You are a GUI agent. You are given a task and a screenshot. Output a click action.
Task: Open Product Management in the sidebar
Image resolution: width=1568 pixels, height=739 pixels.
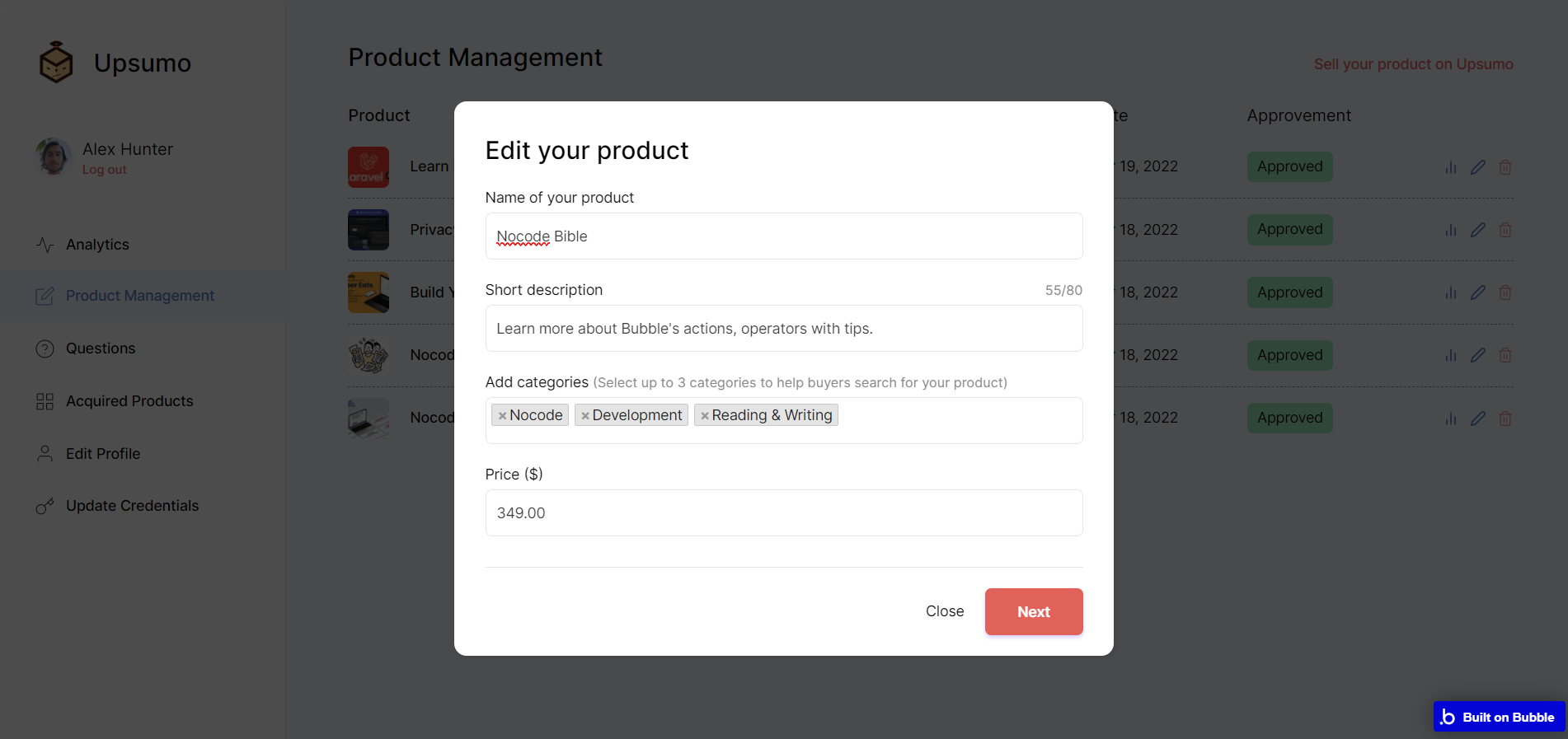[x=140, y=296]
